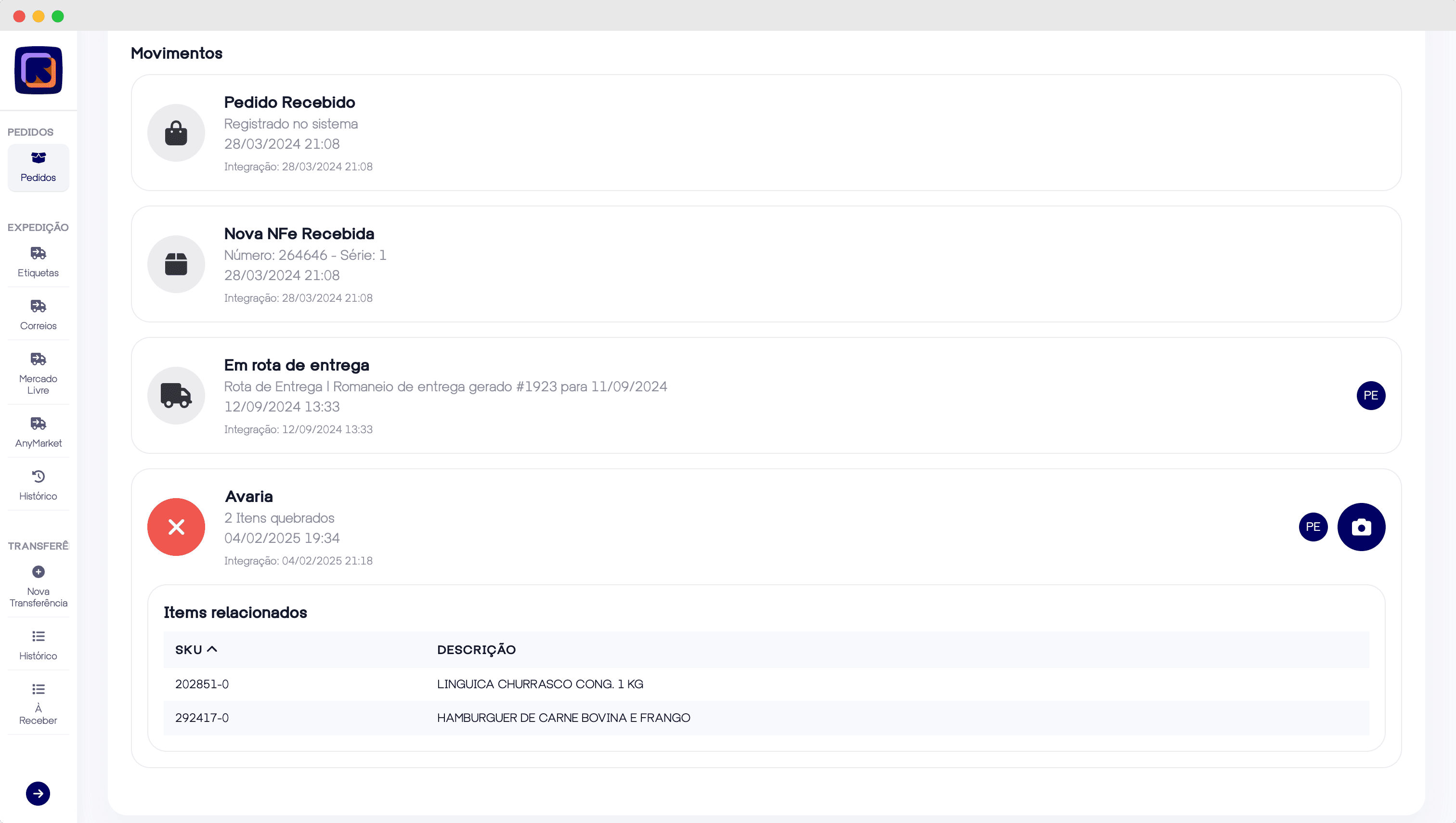Expand sidebar with arrow button

tap(38, 793)
